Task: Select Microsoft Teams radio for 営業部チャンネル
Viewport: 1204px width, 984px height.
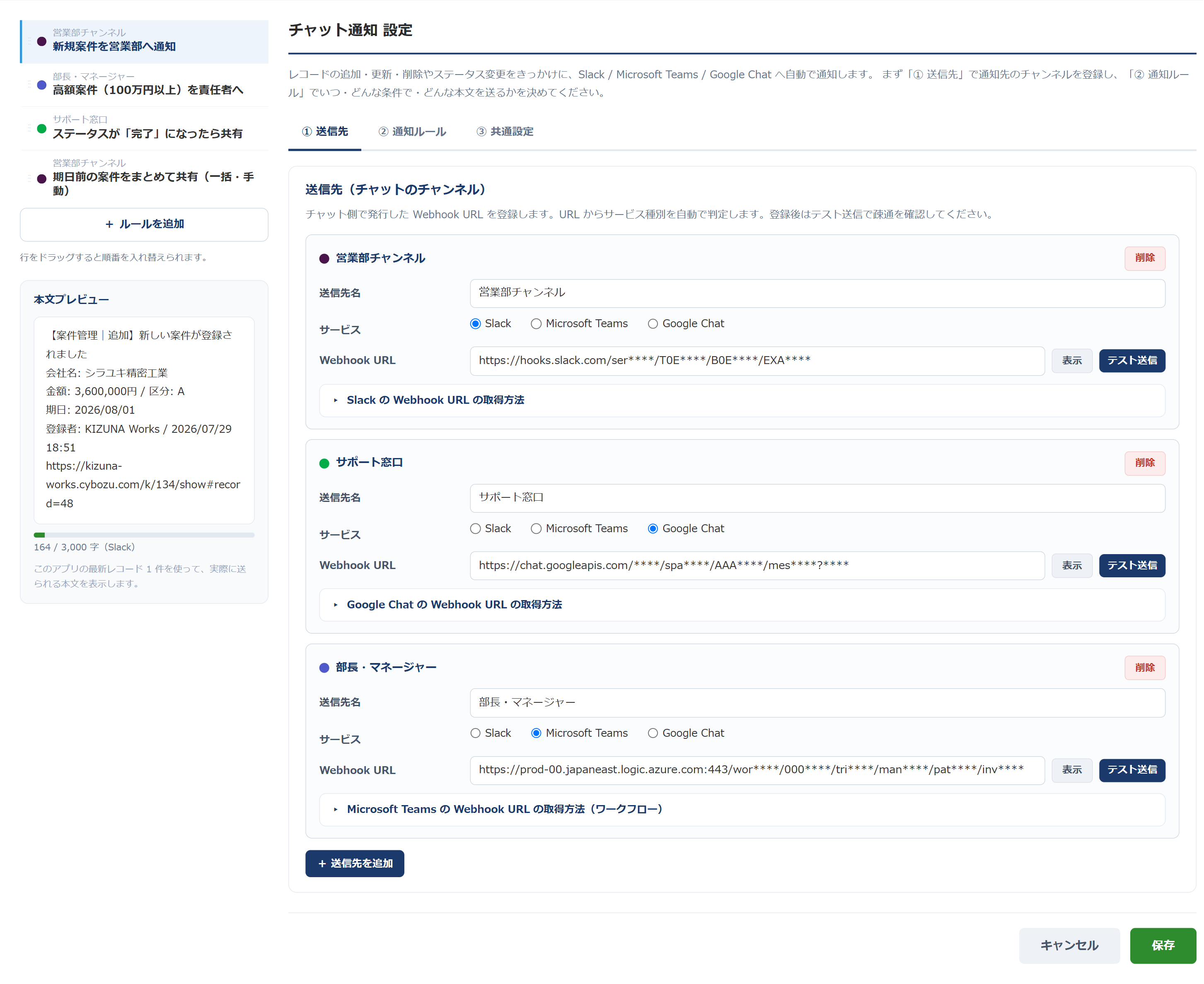Action: tap(536, 324)
